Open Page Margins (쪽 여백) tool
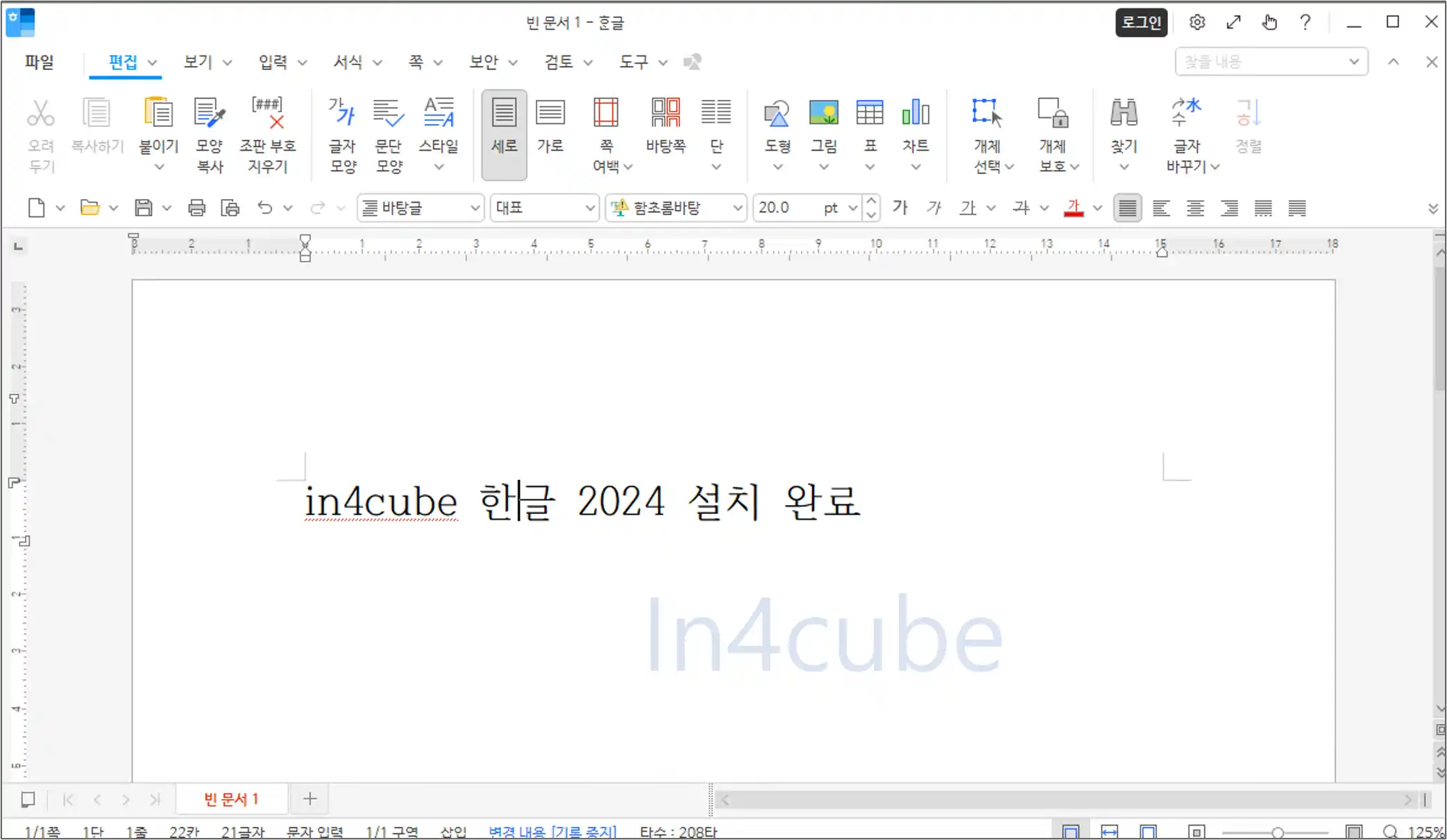The image size is (1447, 840). point(606,113)
